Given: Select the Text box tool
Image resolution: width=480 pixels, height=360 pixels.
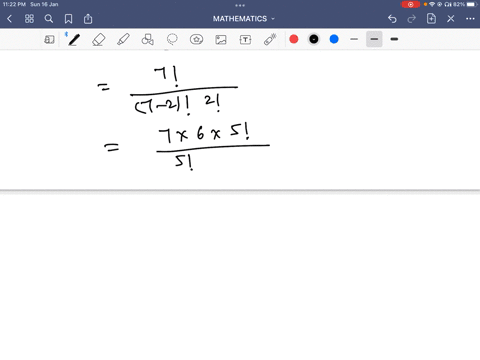Looking at the screenshot, I should (x=245, y=40).
